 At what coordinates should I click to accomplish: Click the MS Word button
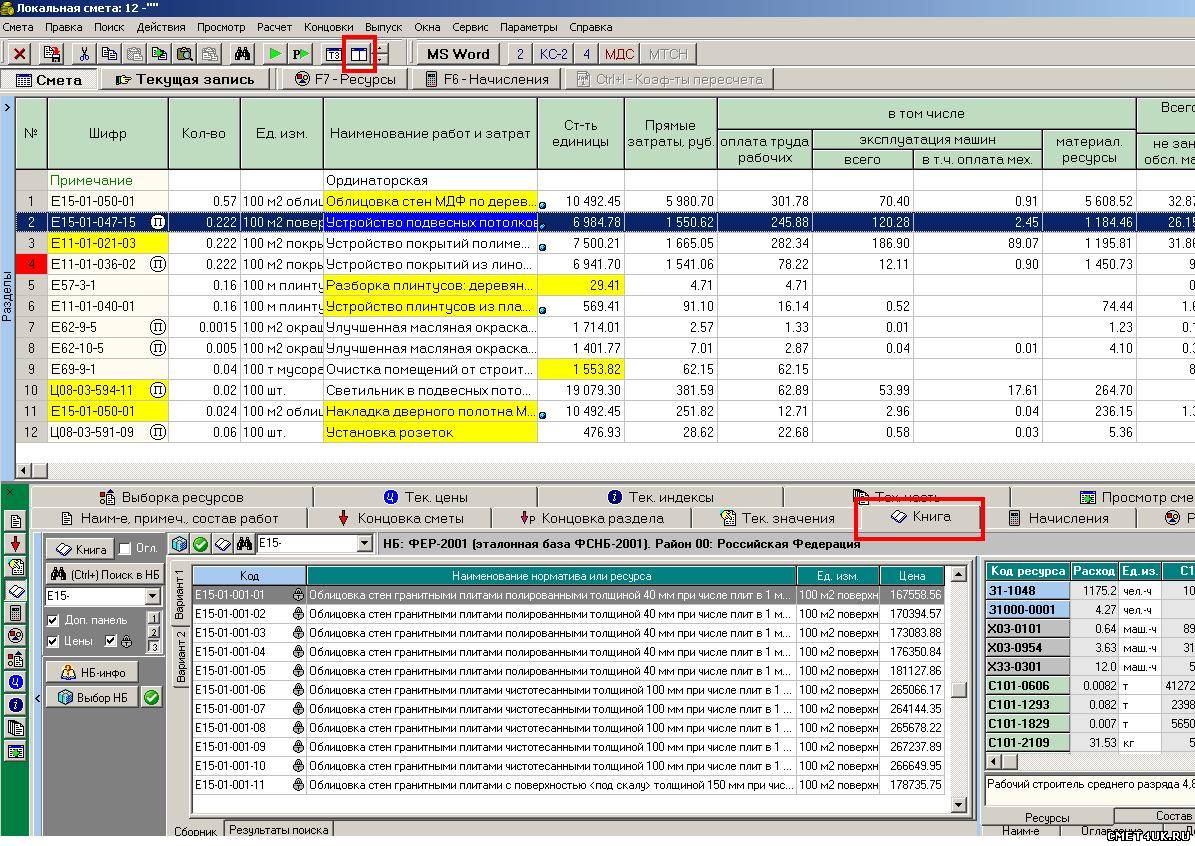(x=458, y=54)
